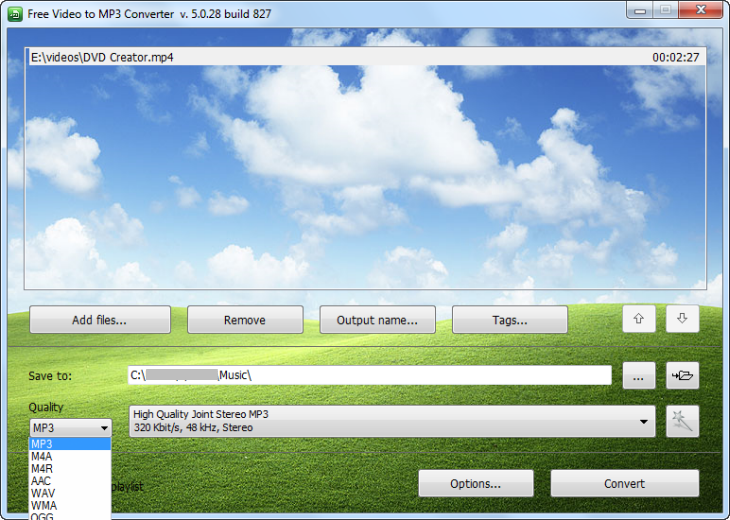Select the E:\videos\DVD Creator.mp4 file row
This screenshot has height=520, width=730.
point(365,57)
